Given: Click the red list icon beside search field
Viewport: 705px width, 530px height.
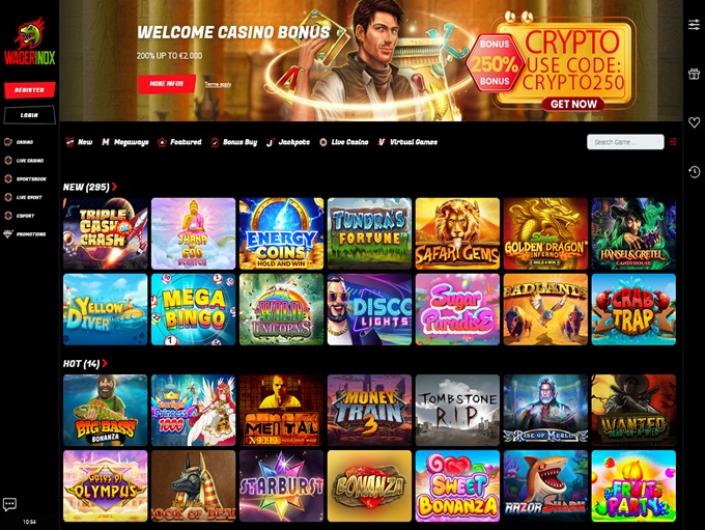Looking at the screenshot, I should (673, 142).
